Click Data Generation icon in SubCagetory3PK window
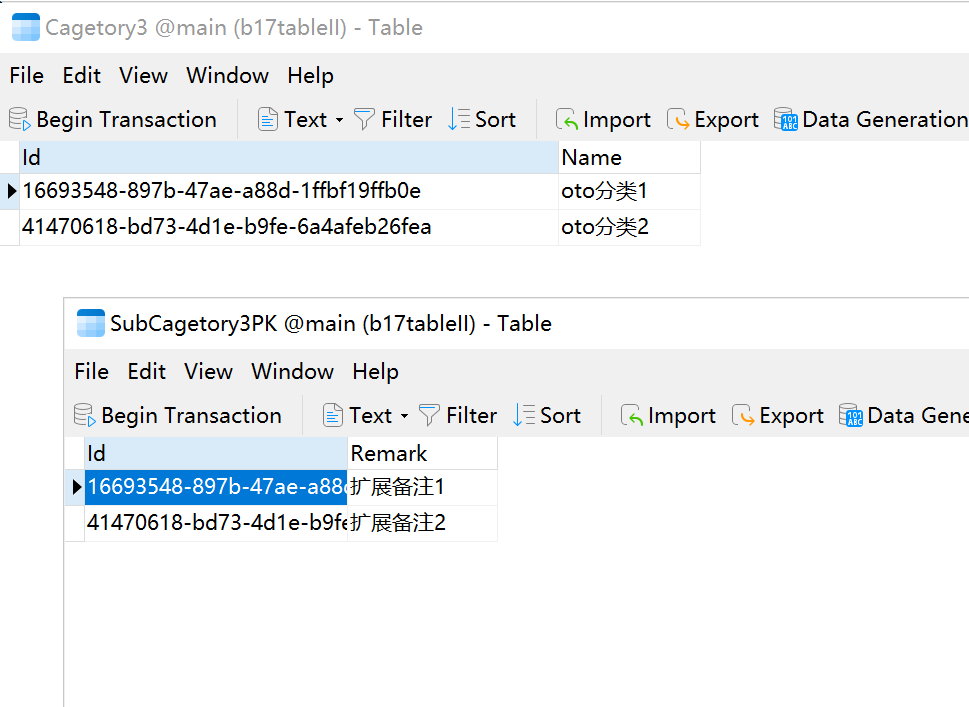Image resolution: width=969 pixels, height=707 pixels. 851,415
